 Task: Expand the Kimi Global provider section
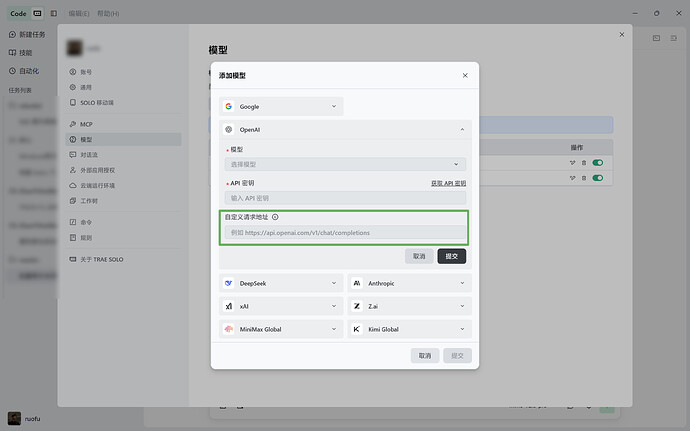coord(410,329)
